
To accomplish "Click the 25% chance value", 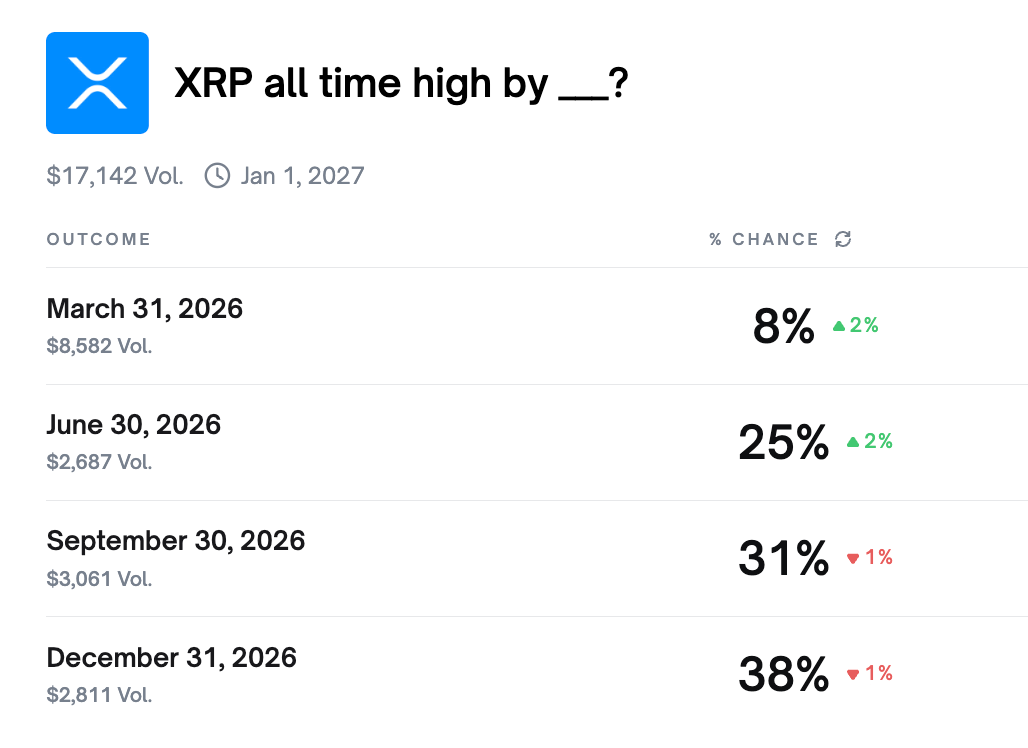I will 780,443.
